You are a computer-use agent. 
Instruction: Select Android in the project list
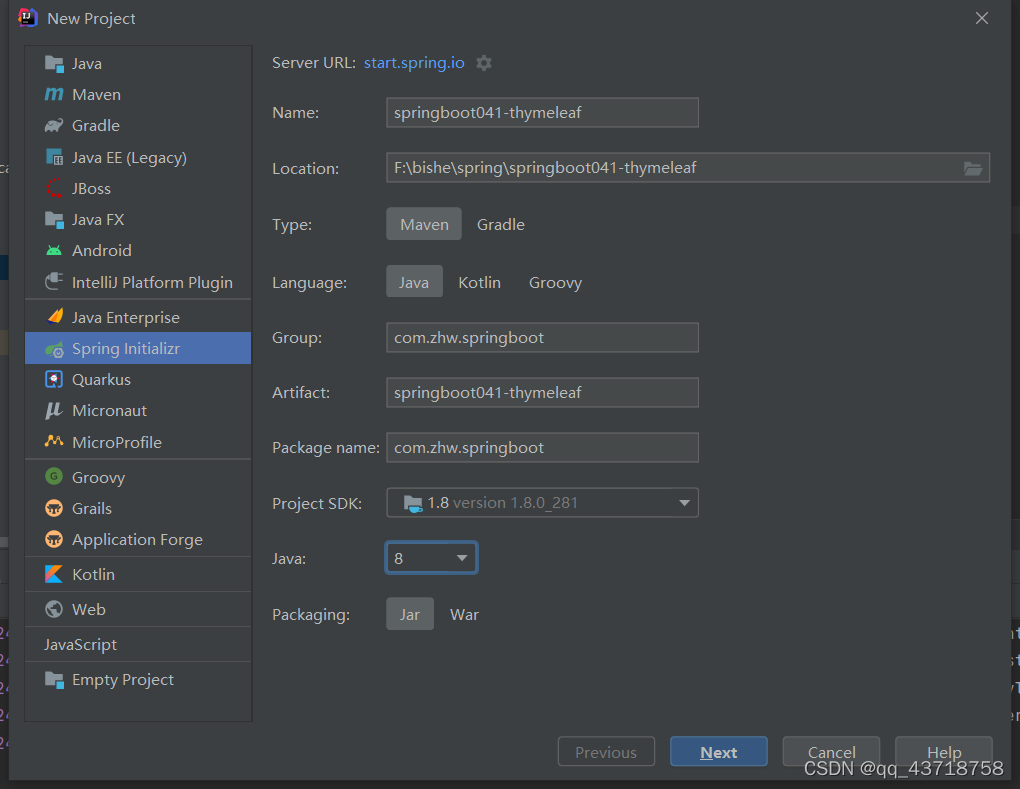coord(138,250)
